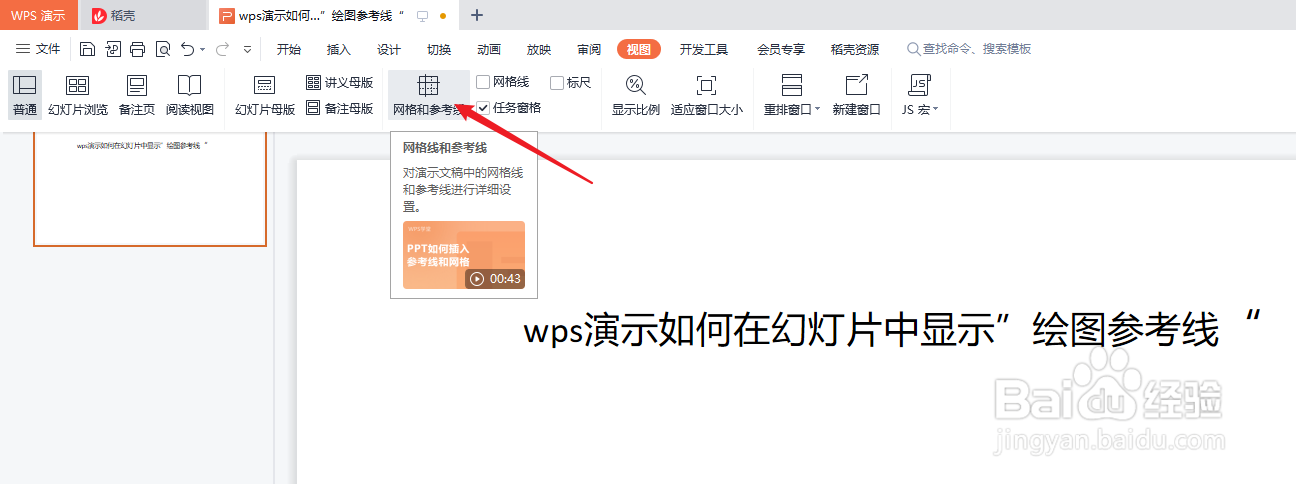Click the JS Macro (JS 宏) icon
Image resolution: width=1296 pixels, height=484 pixels.
[918, 85]
